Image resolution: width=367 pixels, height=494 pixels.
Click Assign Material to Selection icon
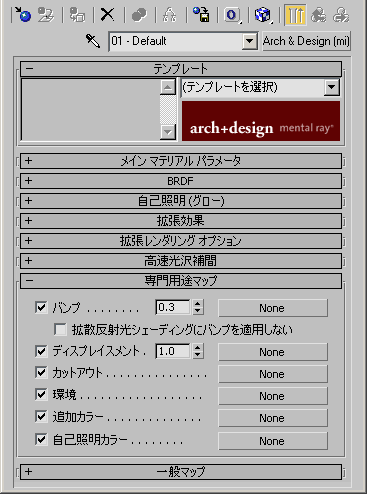(77, 15)
